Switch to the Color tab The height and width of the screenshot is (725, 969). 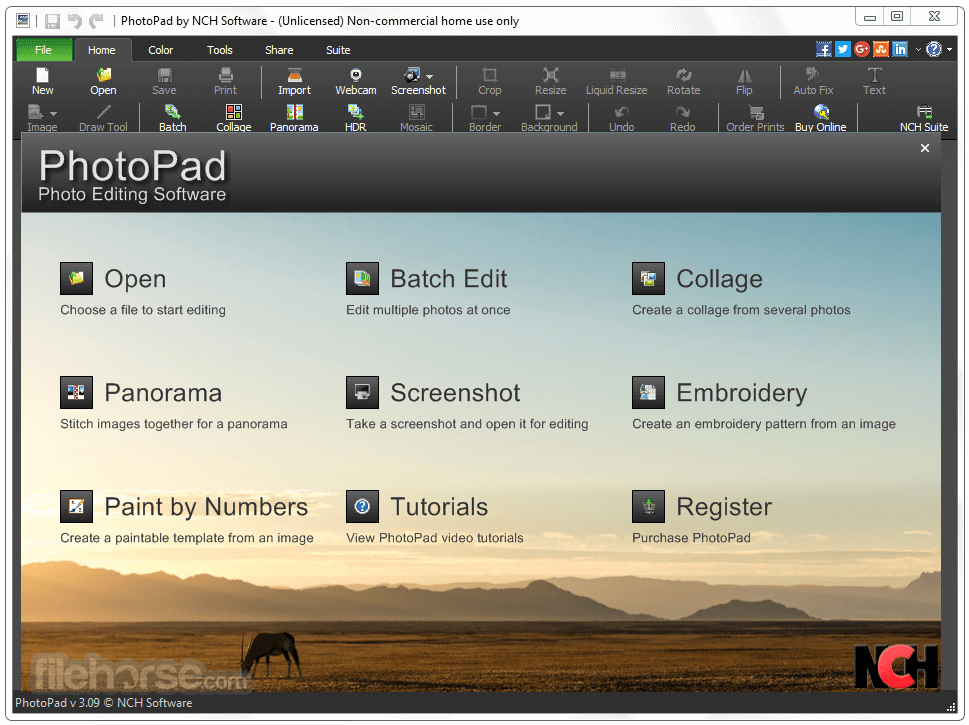point(161,50)
